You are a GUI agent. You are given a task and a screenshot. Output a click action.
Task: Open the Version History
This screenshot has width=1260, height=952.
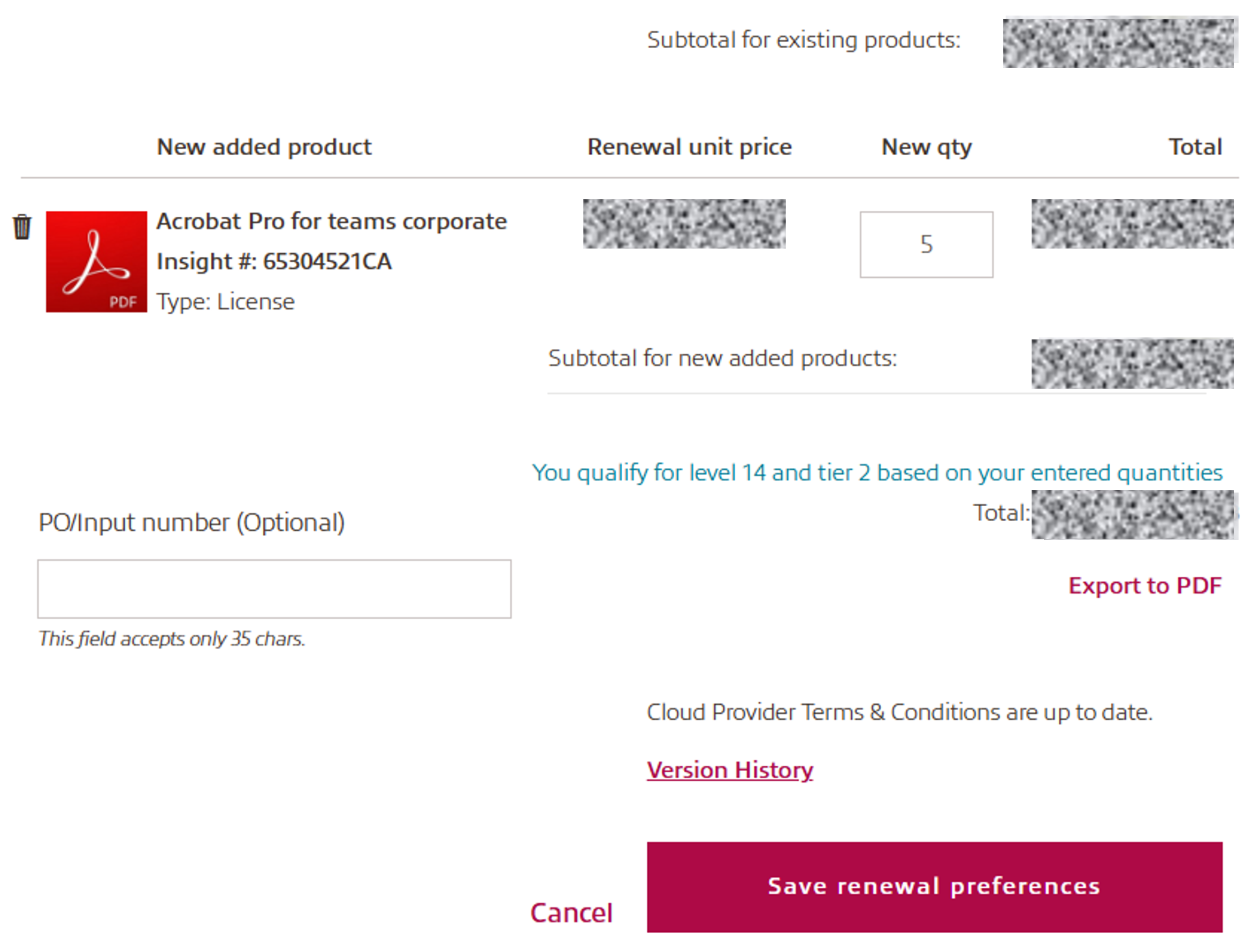729,769
